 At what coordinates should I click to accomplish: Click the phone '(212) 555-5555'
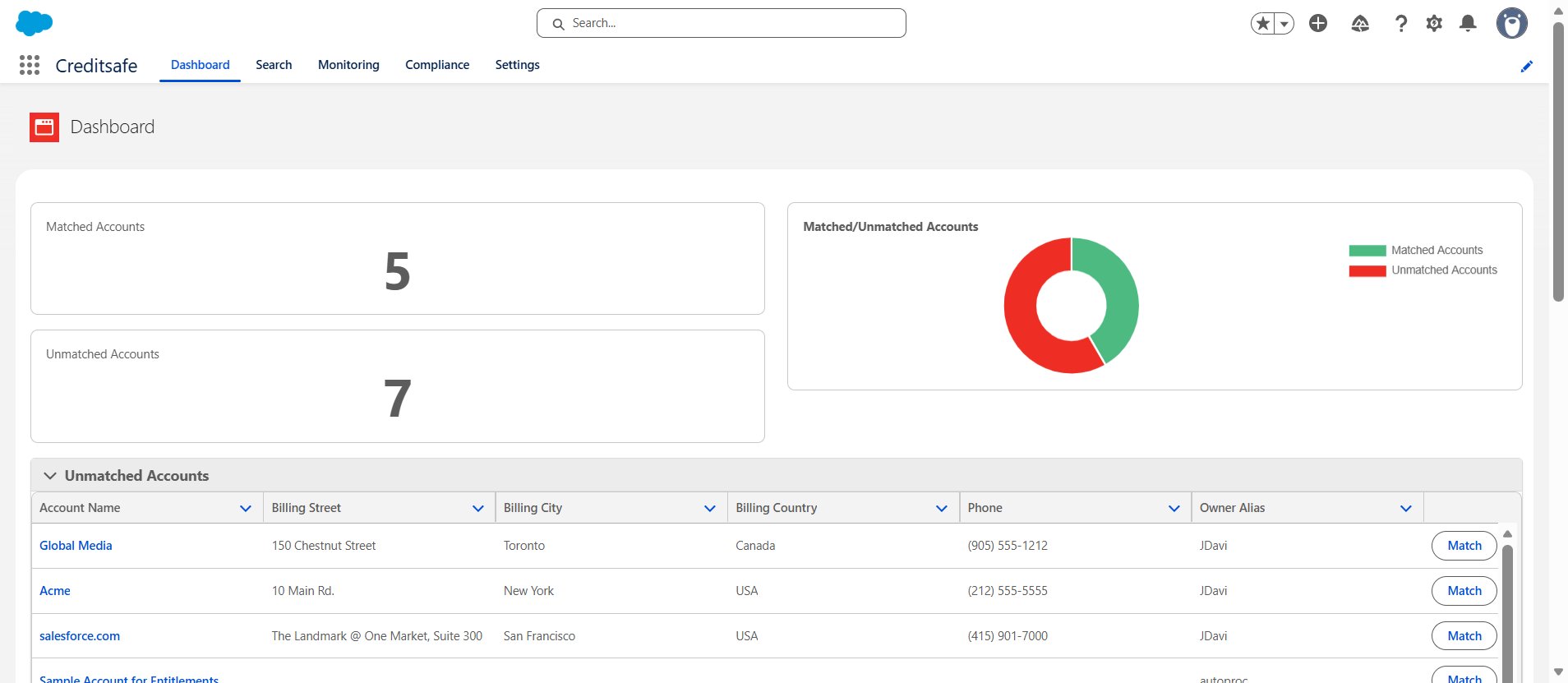[1008, 591]
